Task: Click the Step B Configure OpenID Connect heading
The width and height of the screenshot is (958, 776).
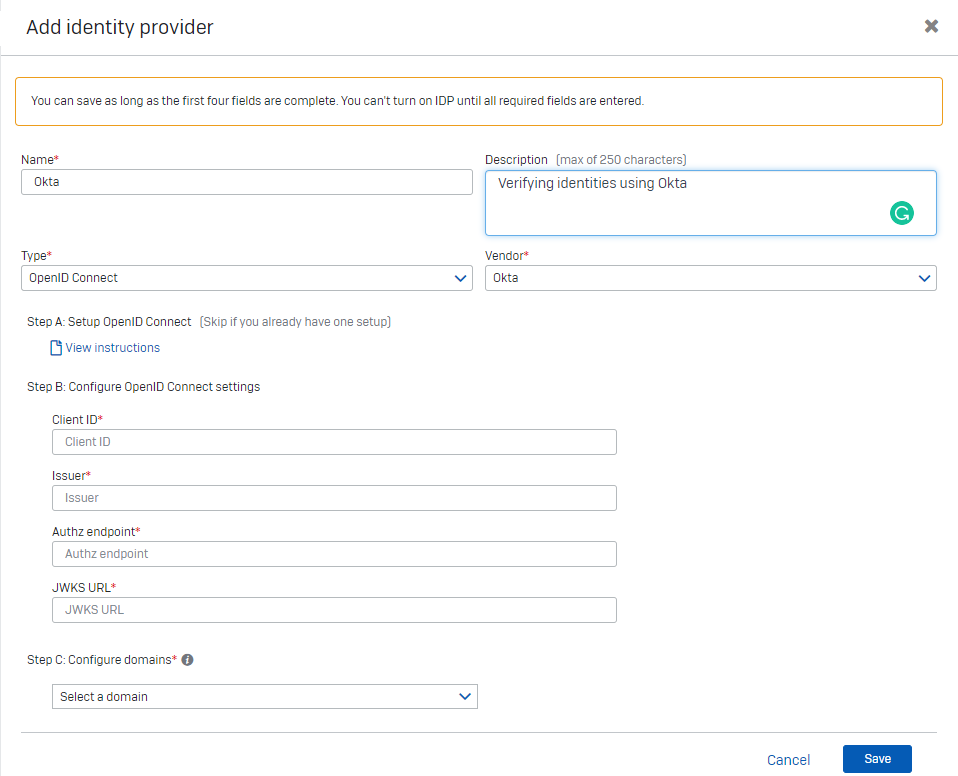Action: point(143,386)
